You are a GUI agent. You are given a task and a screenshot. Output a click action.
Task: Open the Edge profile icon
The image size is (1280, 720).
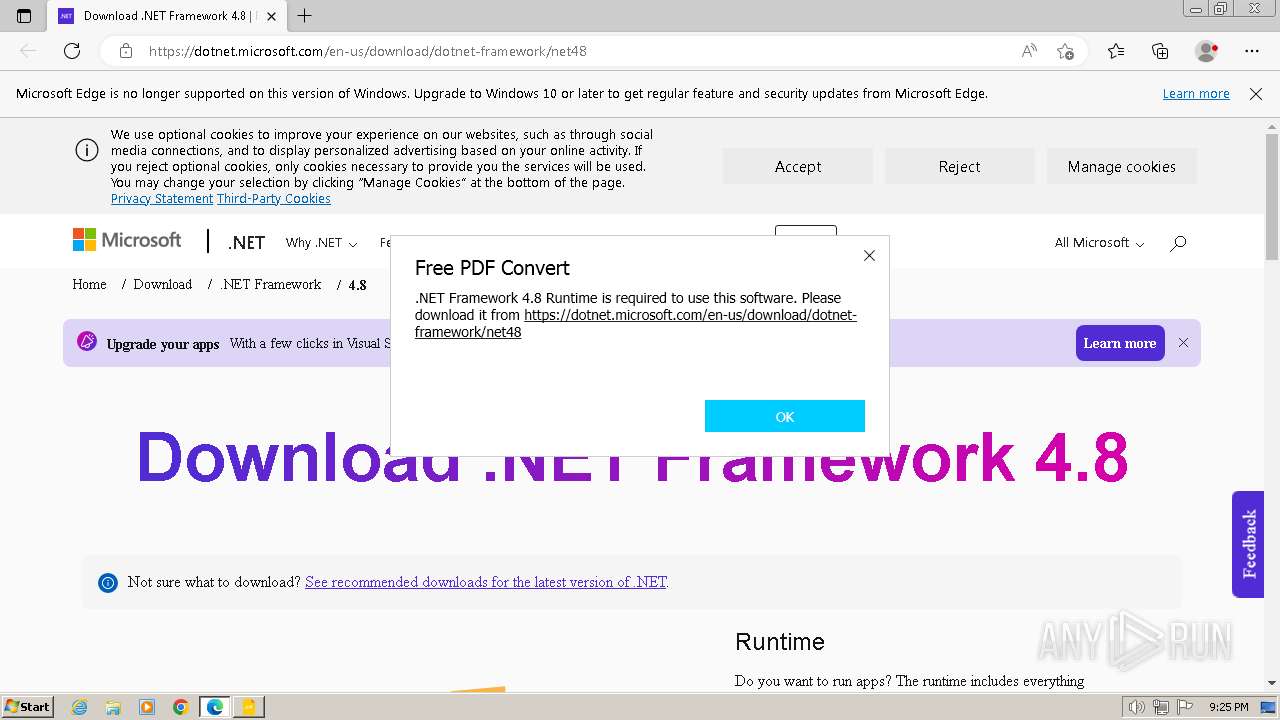1207,51
